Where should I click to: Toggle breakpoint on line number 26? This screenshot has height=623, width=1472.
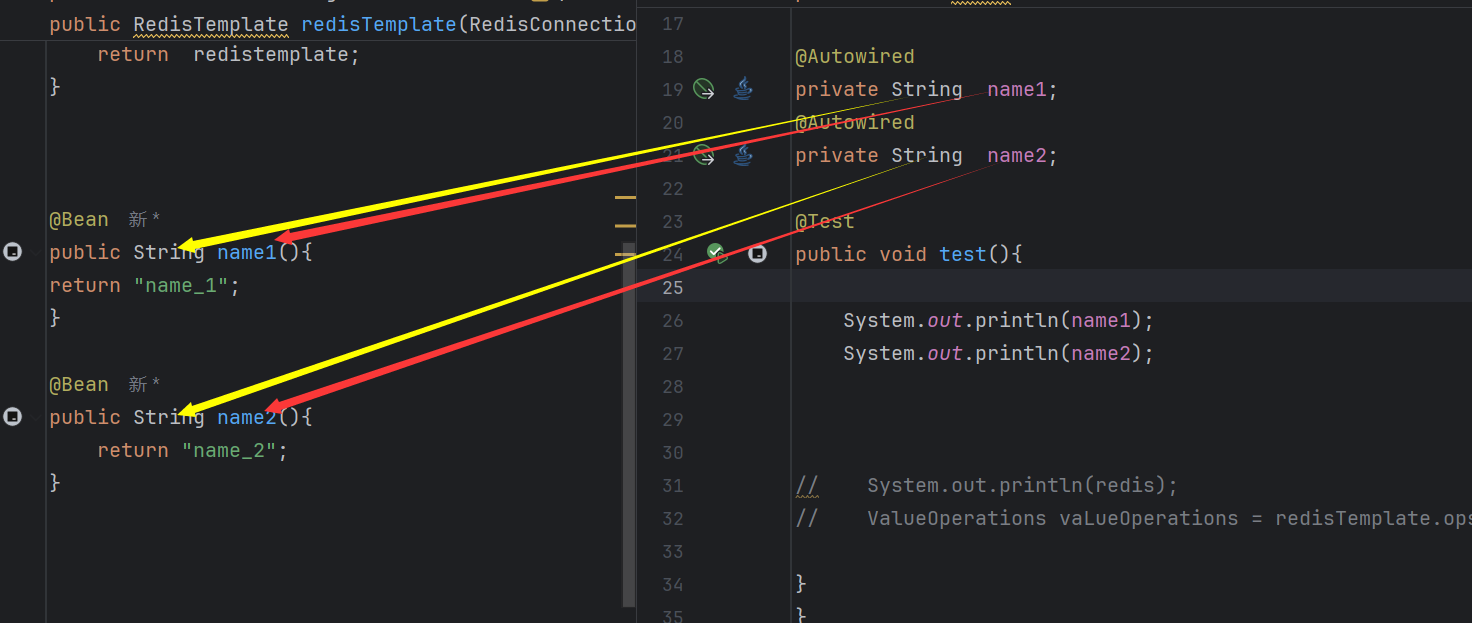click(x=673, y=321)
